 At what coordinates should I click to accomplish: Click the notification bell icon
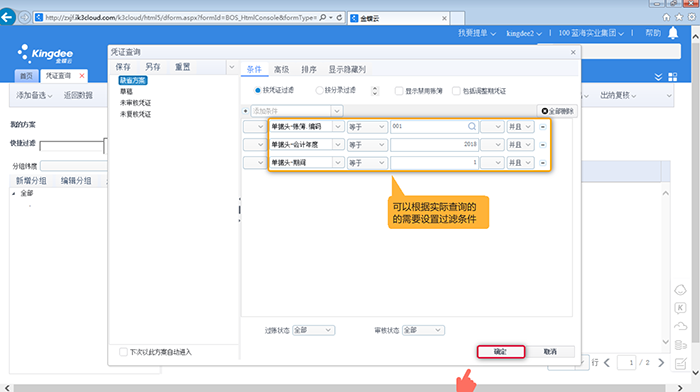point(673,33)
